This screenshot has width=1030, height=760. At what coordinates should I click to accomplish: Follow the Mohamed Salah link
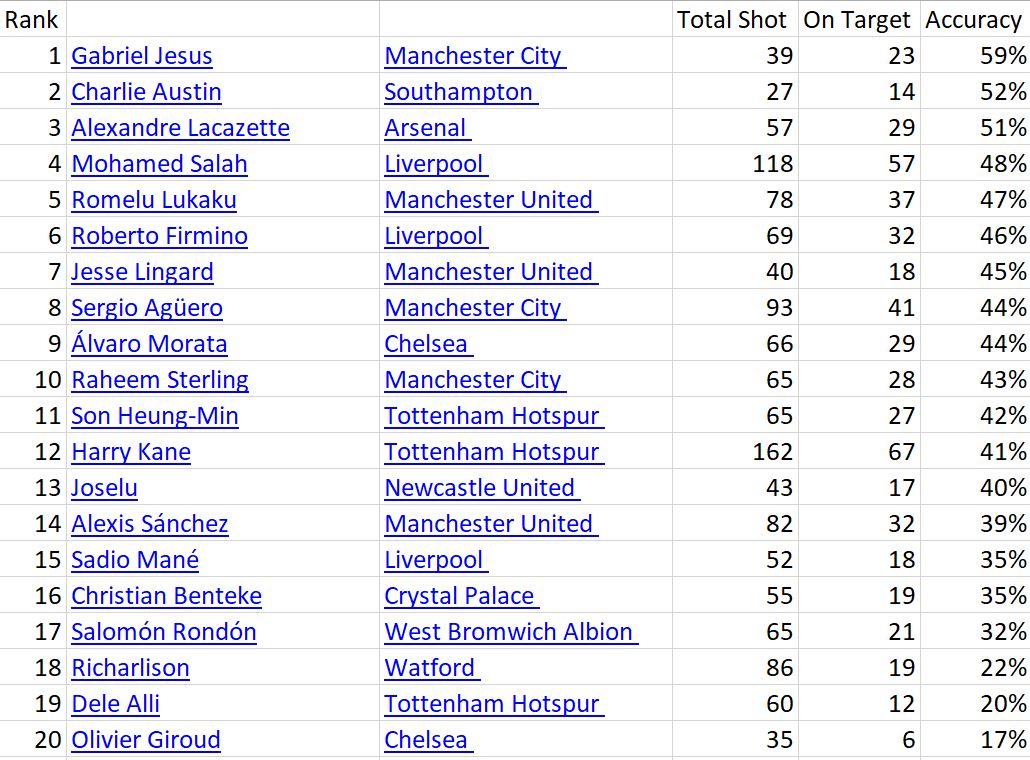[159, 164]
